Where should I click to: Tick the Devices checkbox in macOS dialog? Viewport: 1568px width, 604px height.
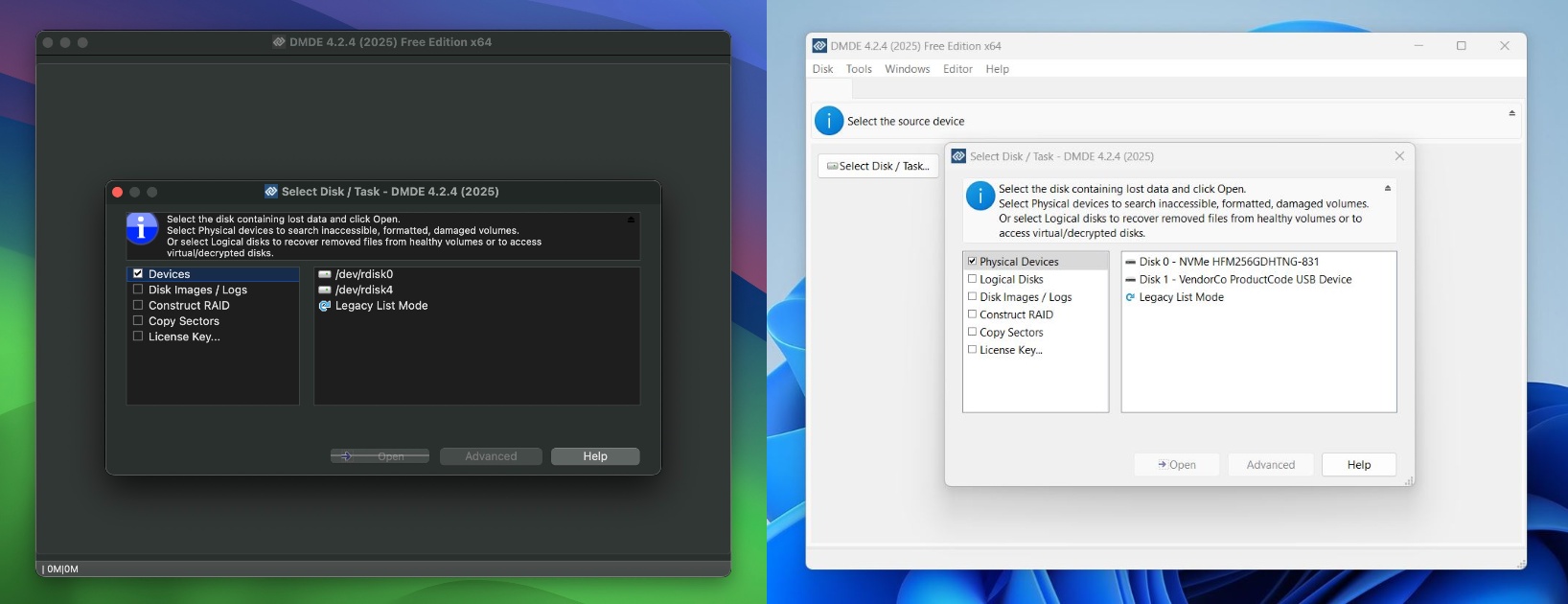tap(138, 273)
